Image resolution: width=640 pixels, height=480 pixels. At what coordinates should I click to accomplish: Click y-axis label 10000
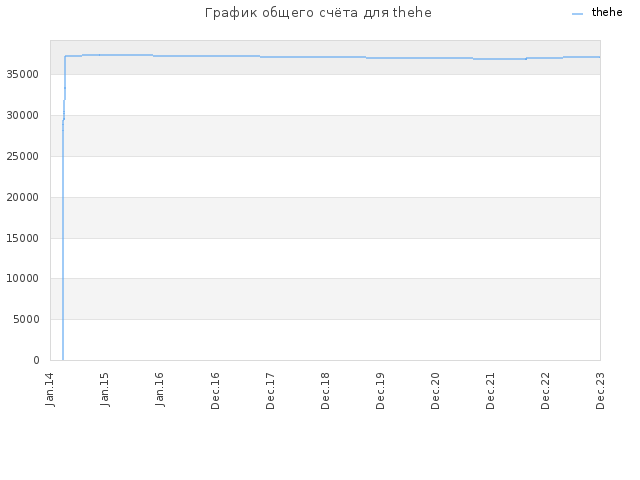(22, 278)
